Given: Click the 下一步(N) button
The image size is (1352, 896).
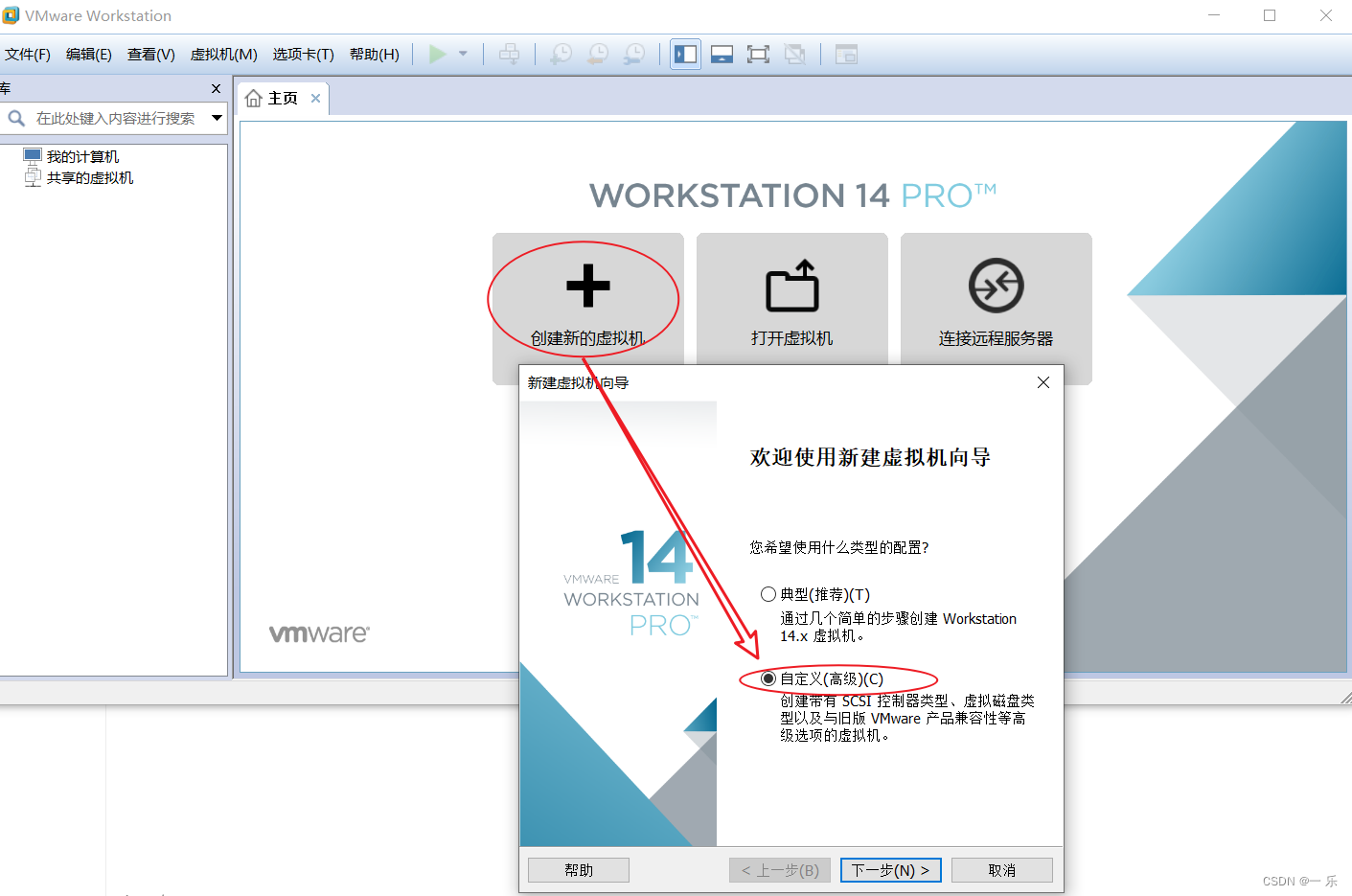Looking at the screenshot, I should point(891,870).
